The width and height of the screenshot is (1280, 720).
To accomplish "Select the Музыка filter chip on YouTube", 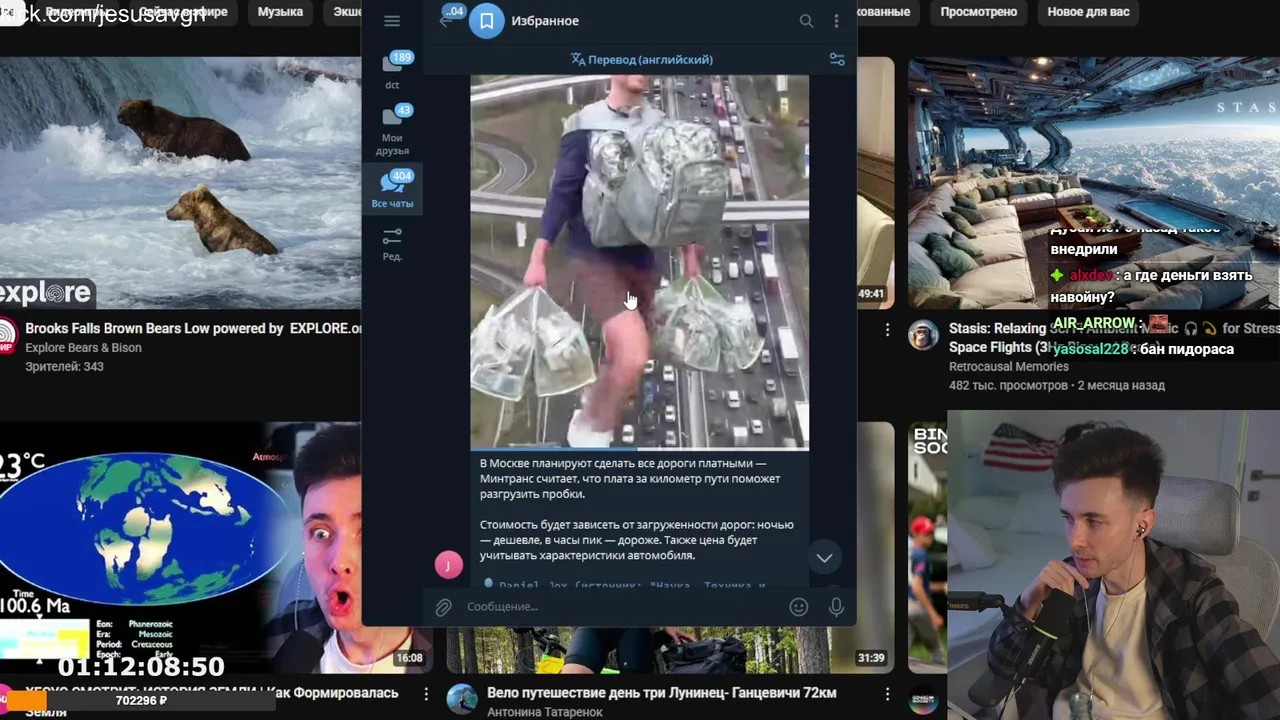I will click(280, 12).
